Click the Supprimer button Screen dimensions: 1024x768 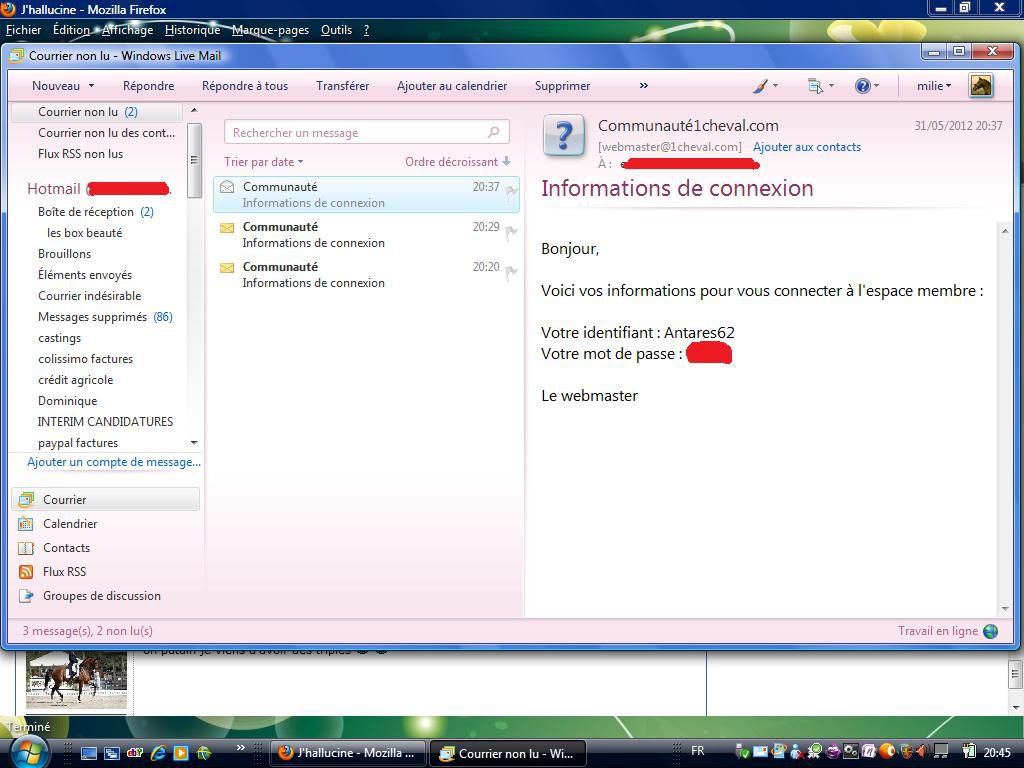coord(562,86)
